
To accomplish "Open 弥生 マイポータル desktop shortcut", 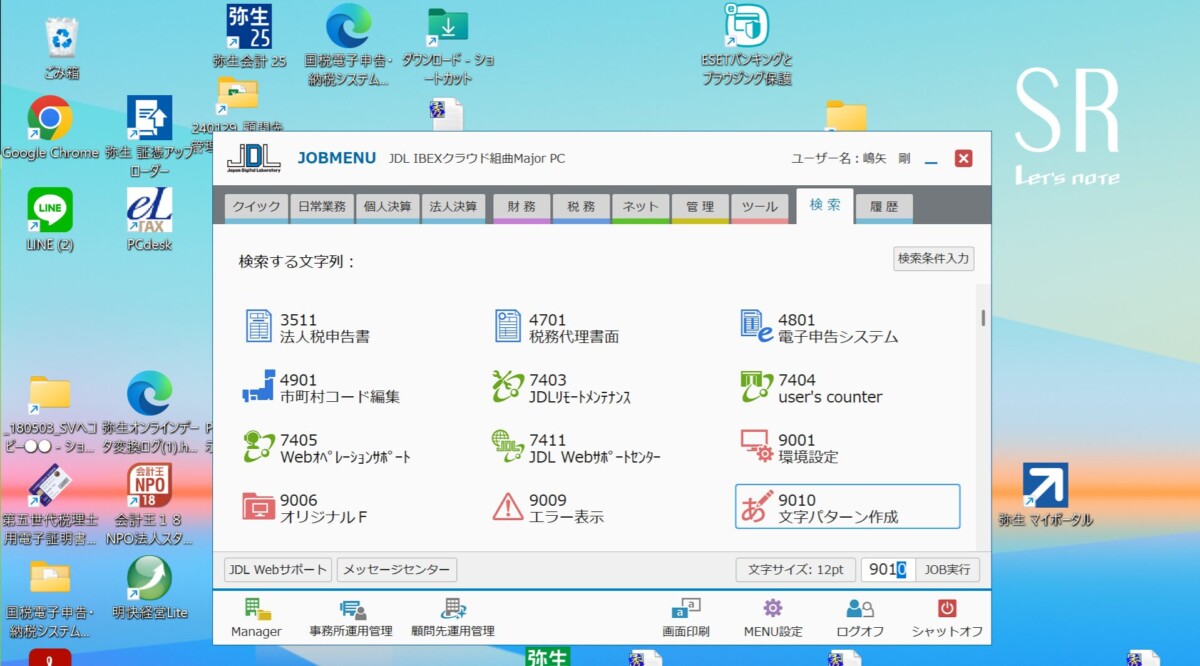I will pyautogui.click(x=1045, y=495).
